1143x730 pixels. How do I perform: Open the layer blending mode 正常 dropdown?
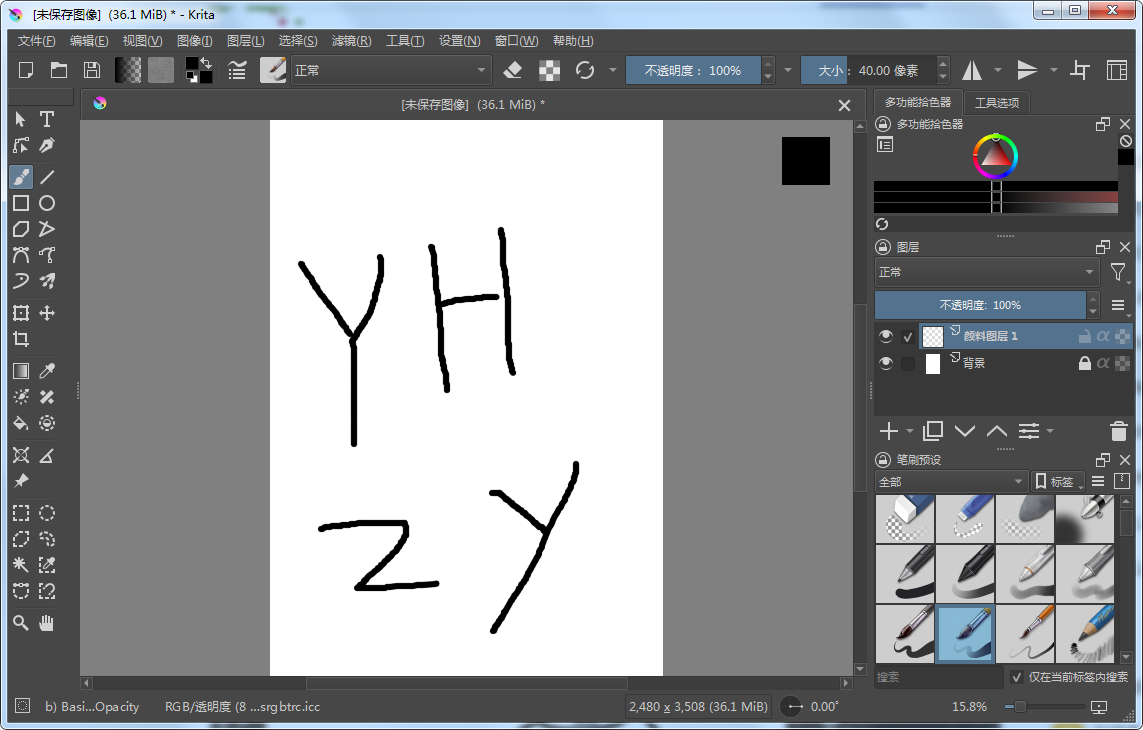pyautogui.click(x=985, y=272)
